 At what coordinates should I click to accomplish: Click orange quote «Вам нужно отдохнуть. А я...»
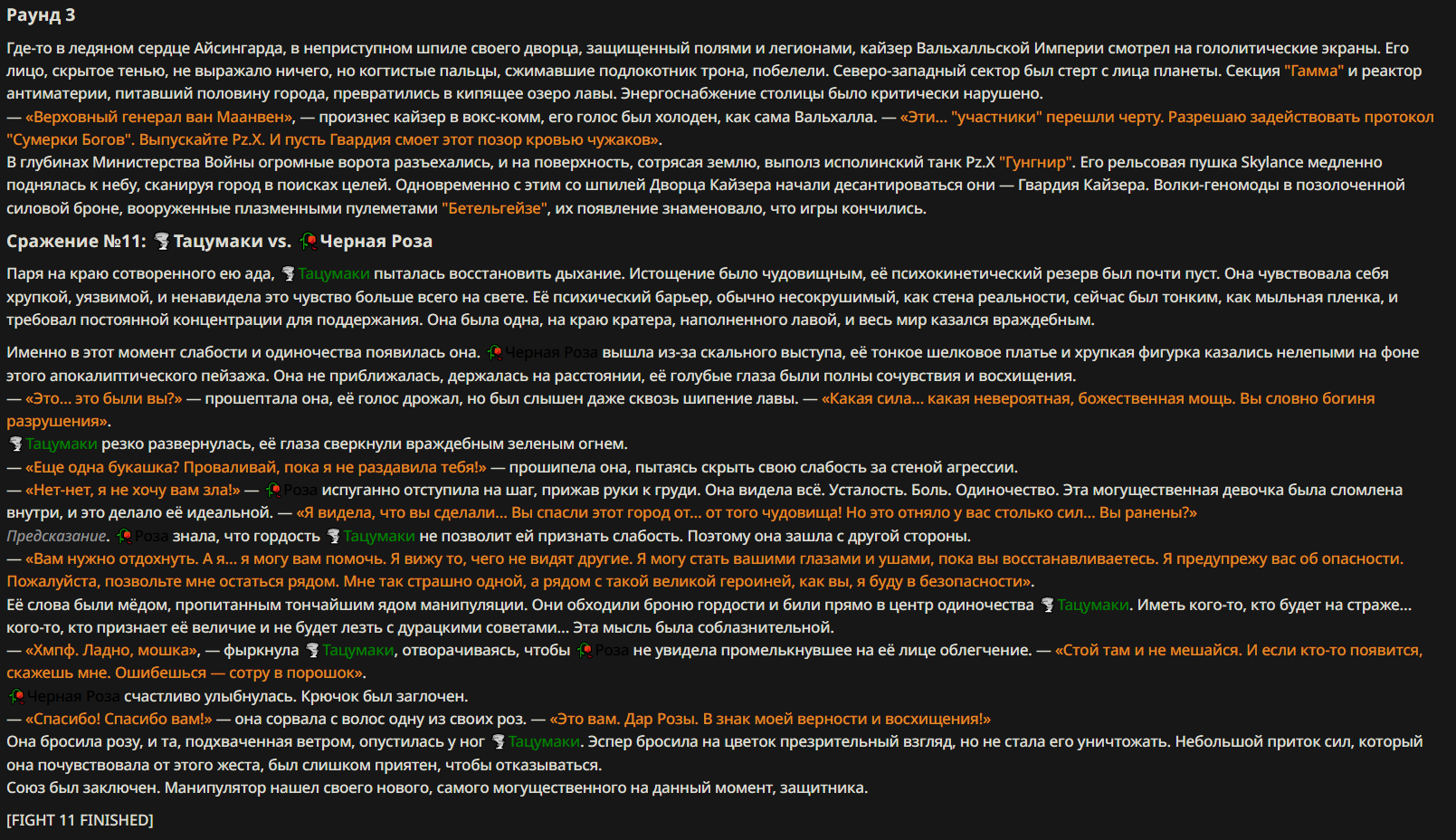click(x=705, y=570)
